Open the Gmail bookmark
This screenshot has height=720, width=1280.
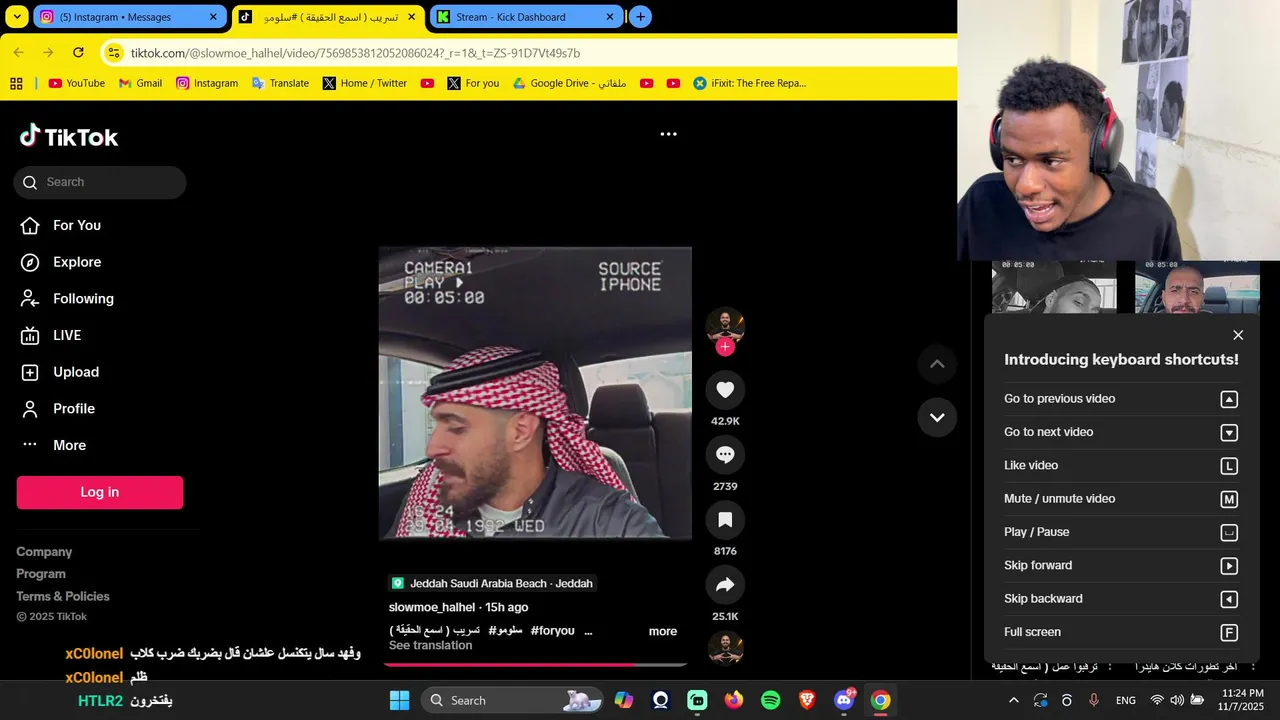pyautogui.click(x=140, y=84)
